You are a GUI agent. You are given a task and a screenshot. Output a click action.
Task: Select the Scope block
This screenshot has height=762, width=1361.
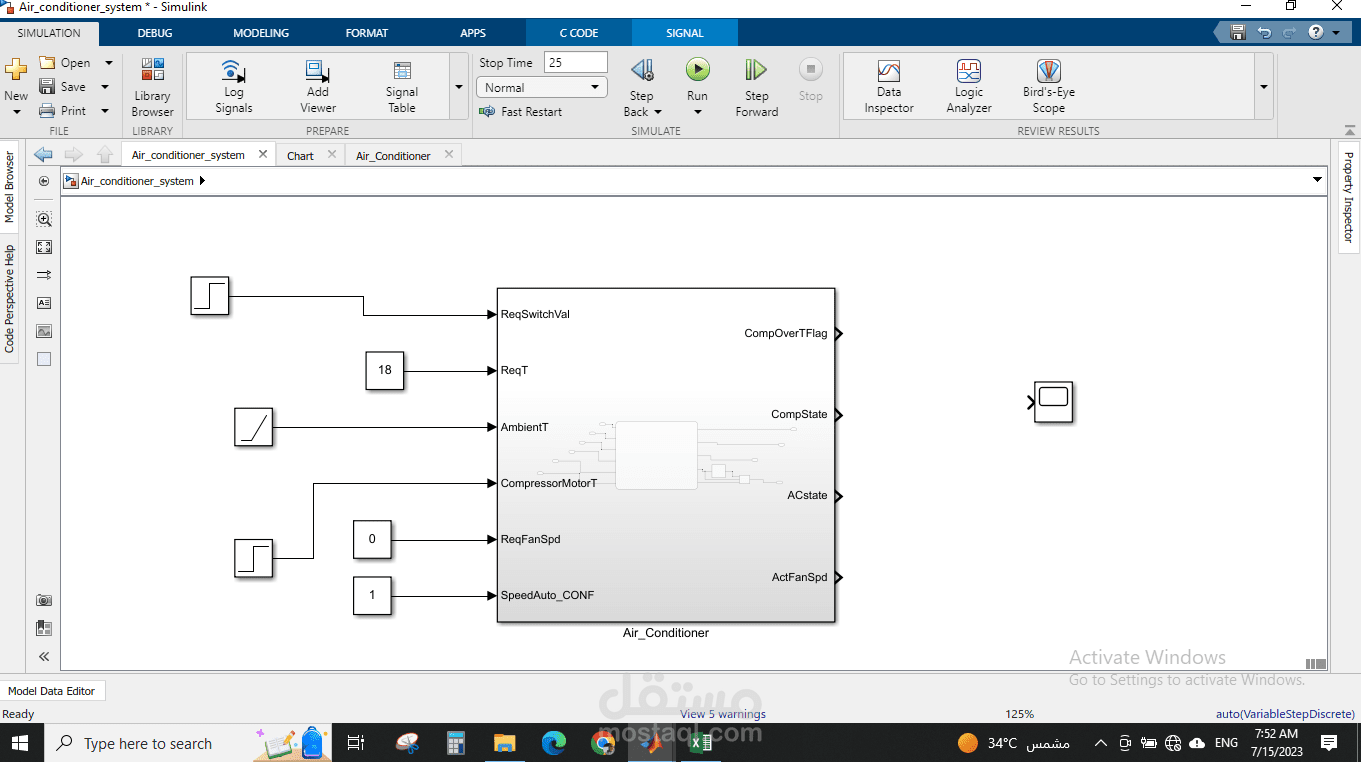[1053, 402]
